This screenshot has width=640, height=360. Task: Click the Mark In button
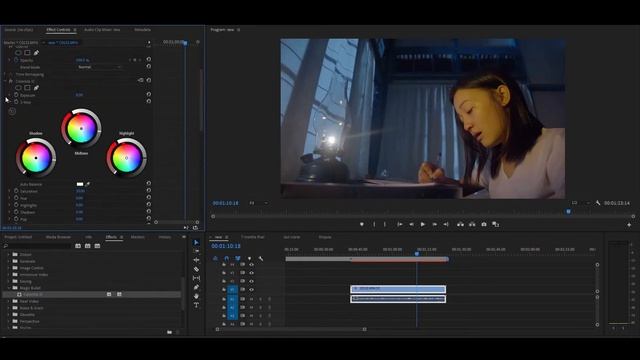[x=374, y=224]
